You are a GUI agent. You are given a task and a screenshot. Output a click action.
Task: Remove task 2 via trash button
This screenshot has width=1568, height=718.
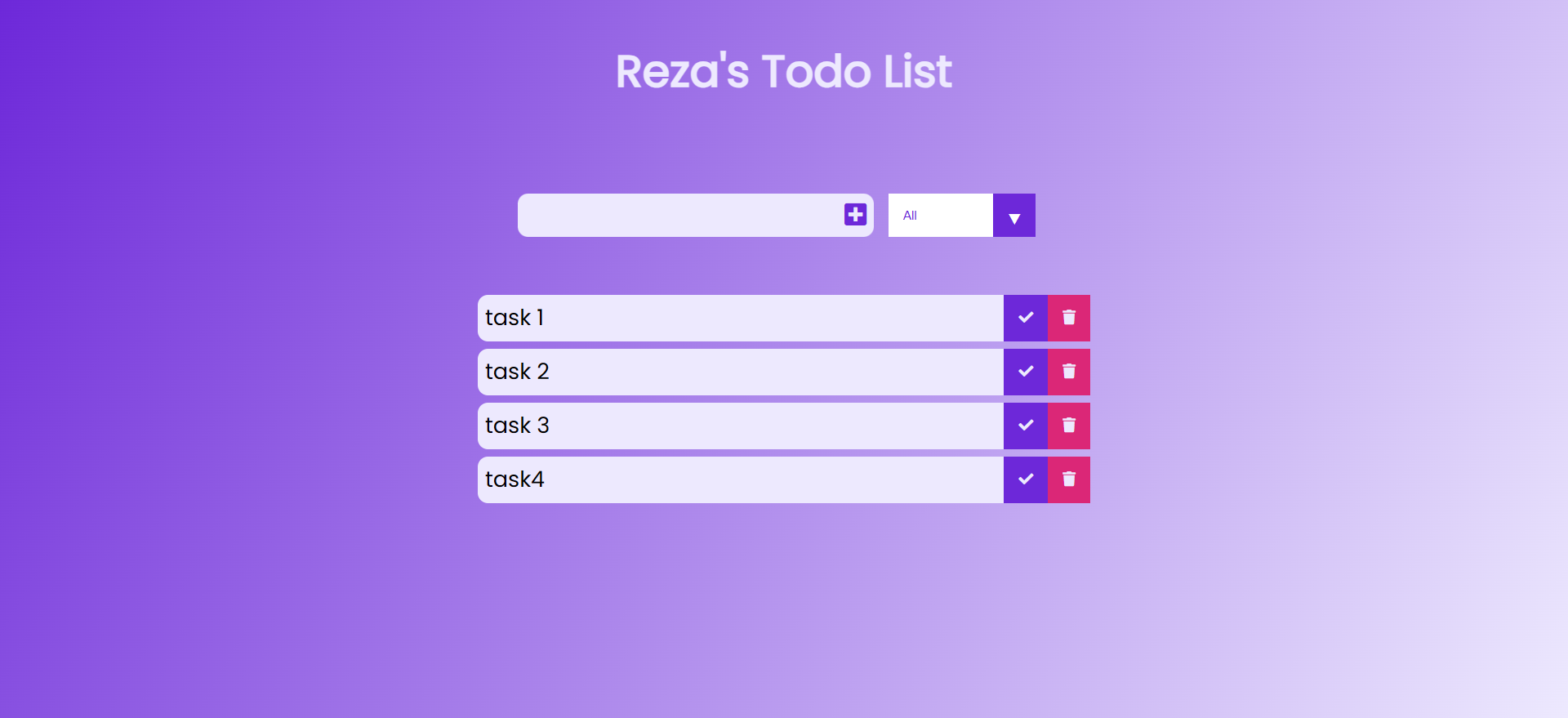point(1069,372)
